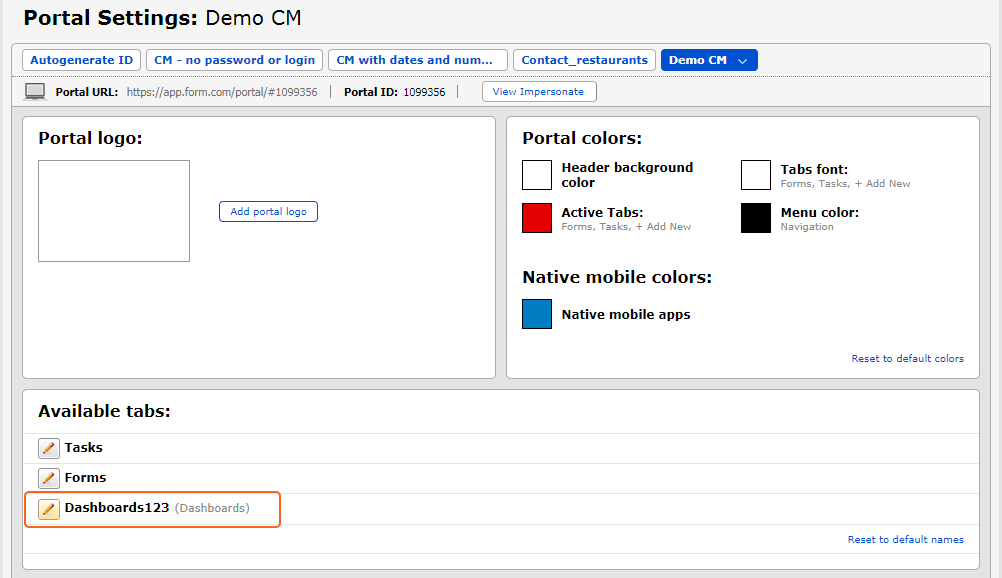The height and width of the screenshot is (578, 1002).
Task: Expand the Demo CM dropdown arrow
Action: point(743,61)
